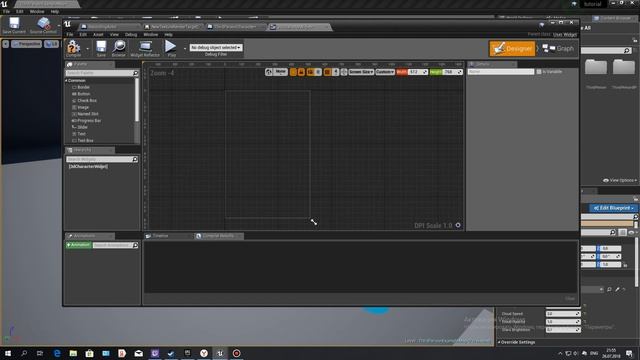Viewport: 640px width, 360px height.
Task: Open the Play options dropdown arrow
Action: pos(184,49)
